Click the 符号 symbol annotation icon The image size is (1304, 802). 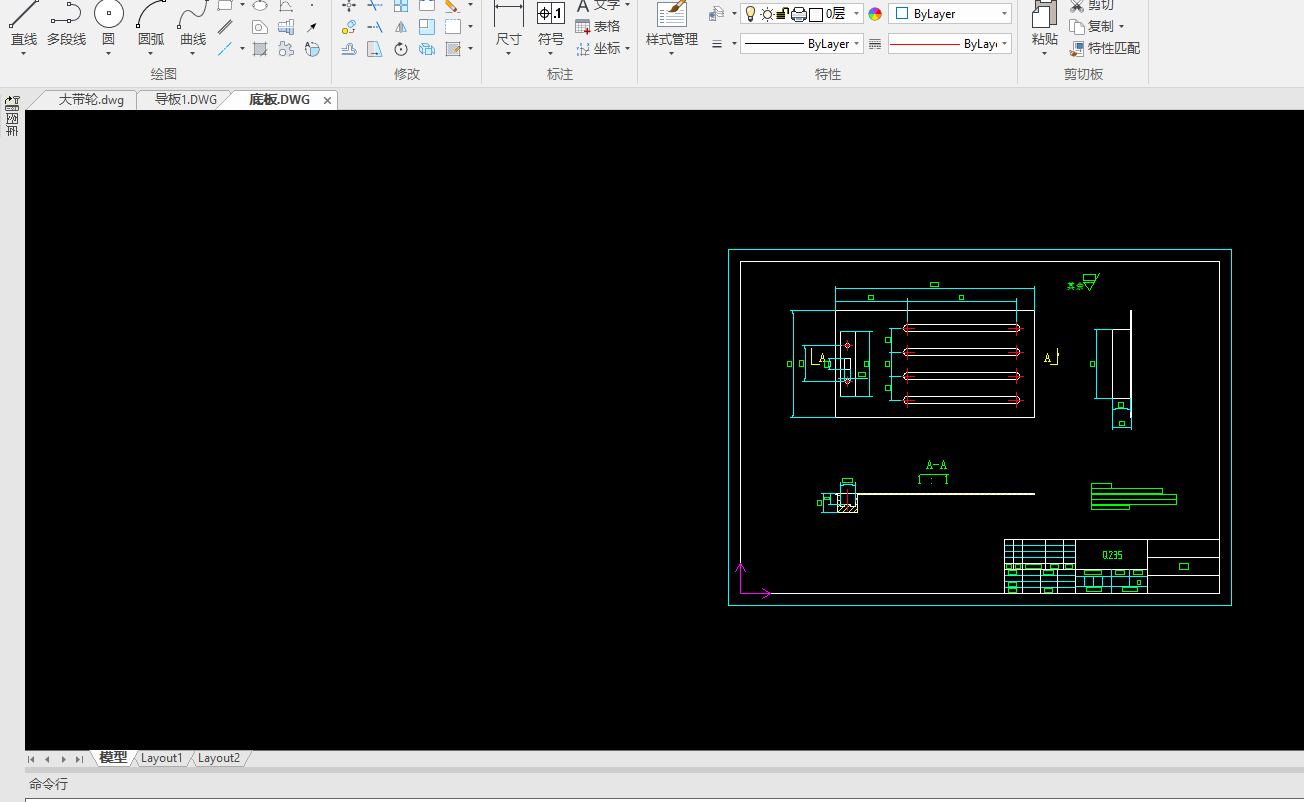coord(550,22)
